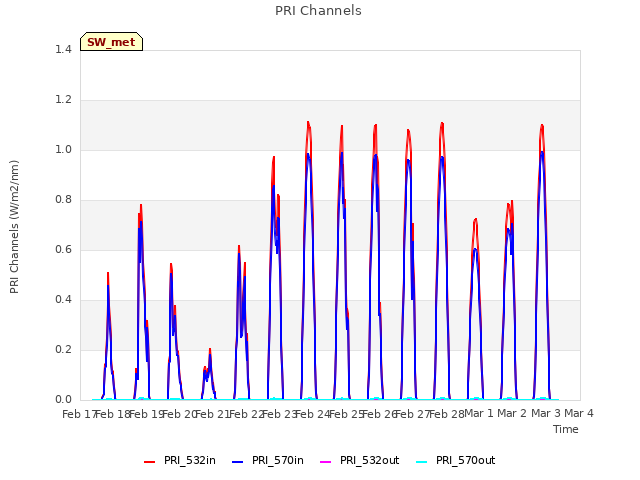Click the Feb 28 x-axis date label

click(447, 414)
